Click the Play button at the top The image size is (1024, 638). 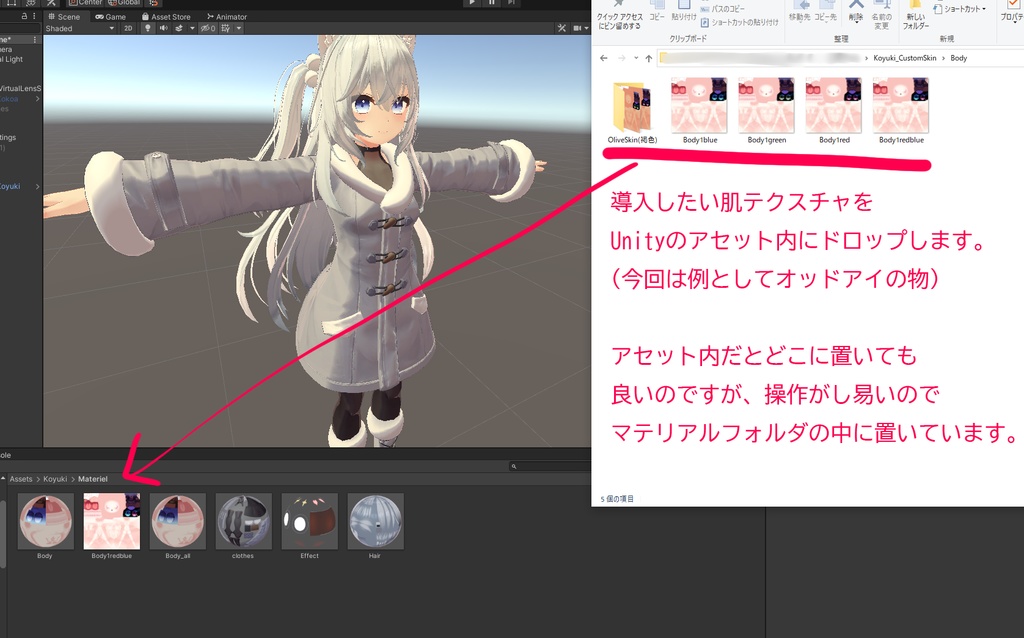tap(472, 3)
